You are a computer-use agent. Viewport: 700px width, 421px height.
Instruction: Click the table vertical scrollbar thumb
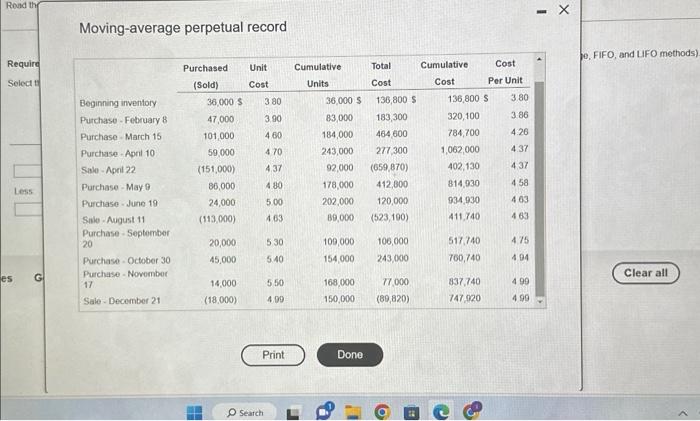[540, 188]
